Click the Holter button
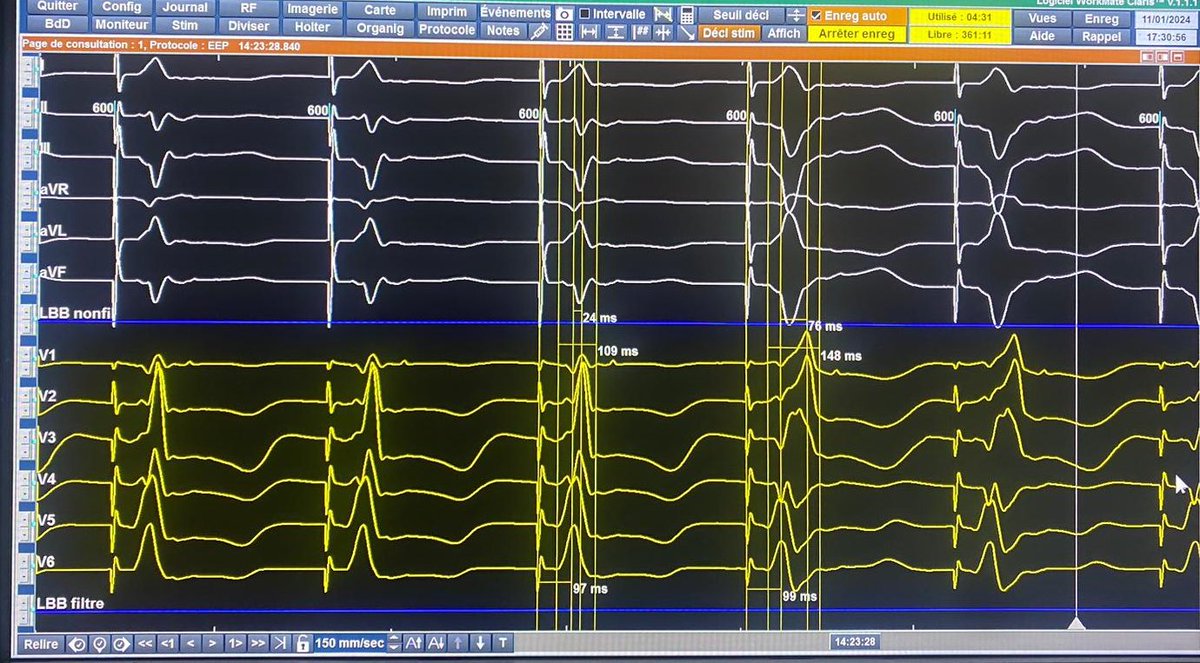 tap(312, 27)
